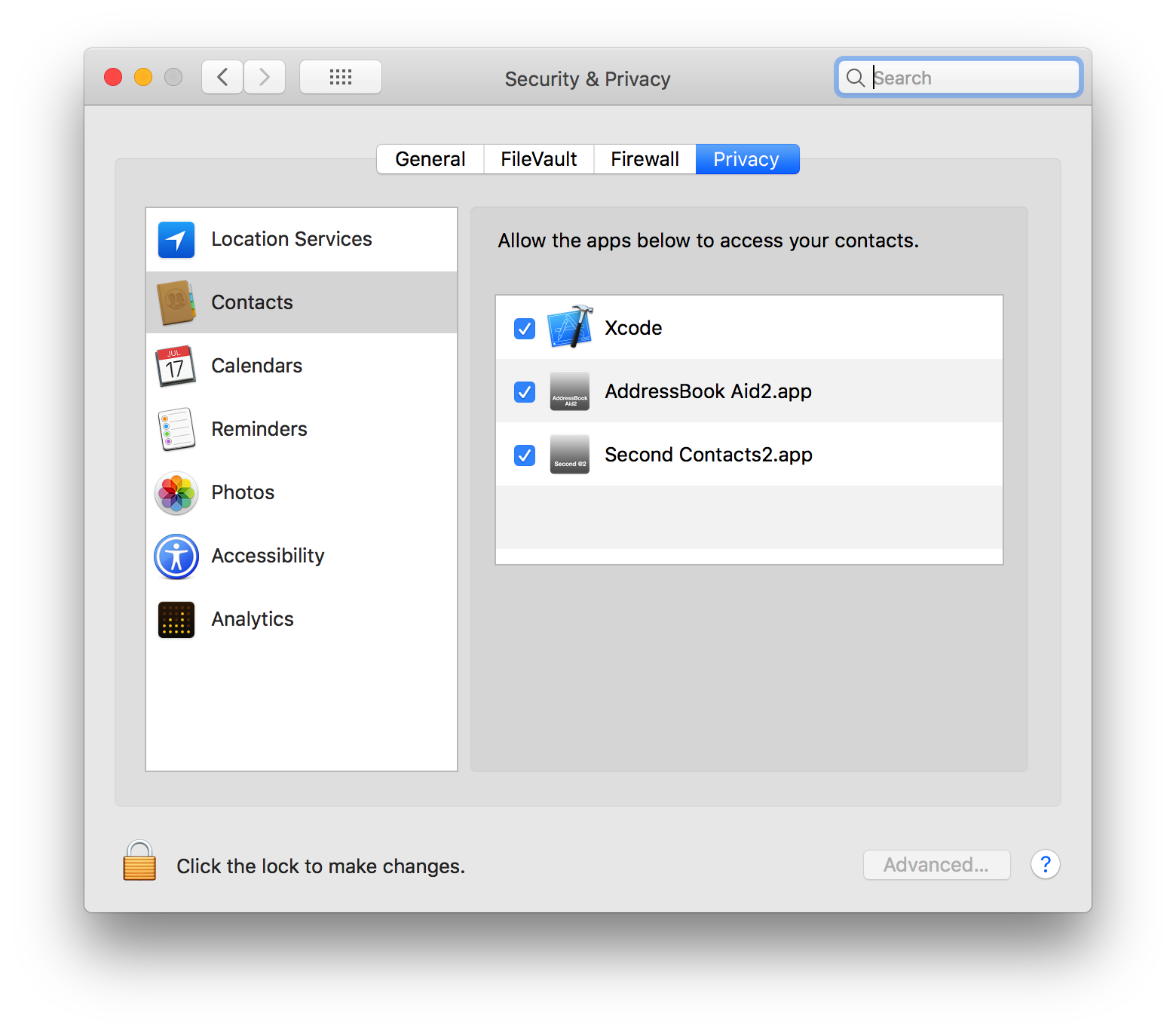This screenshot has height=1033, width=1176.
Task: Click the Location Services arrow icon
Action: coord(176,240)
